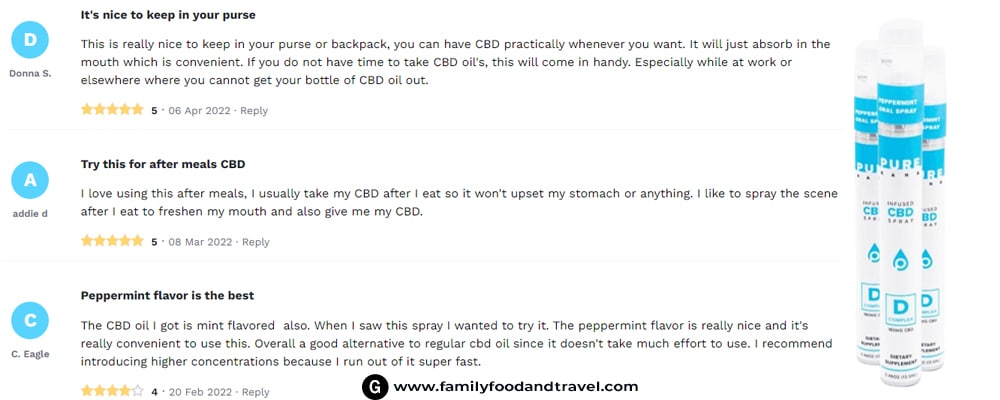Image resolution: width=1000 pixels, height=400 pixels.
Task: Click review title "Peppermint flavor is the best"
Action: pos(168,295)
